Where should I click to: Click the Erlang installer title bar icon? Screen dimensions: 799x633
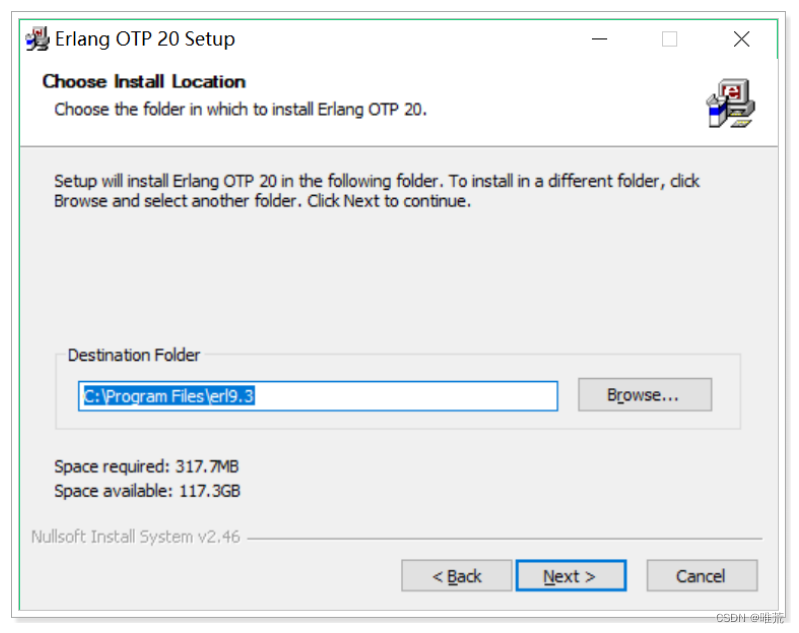37,39
